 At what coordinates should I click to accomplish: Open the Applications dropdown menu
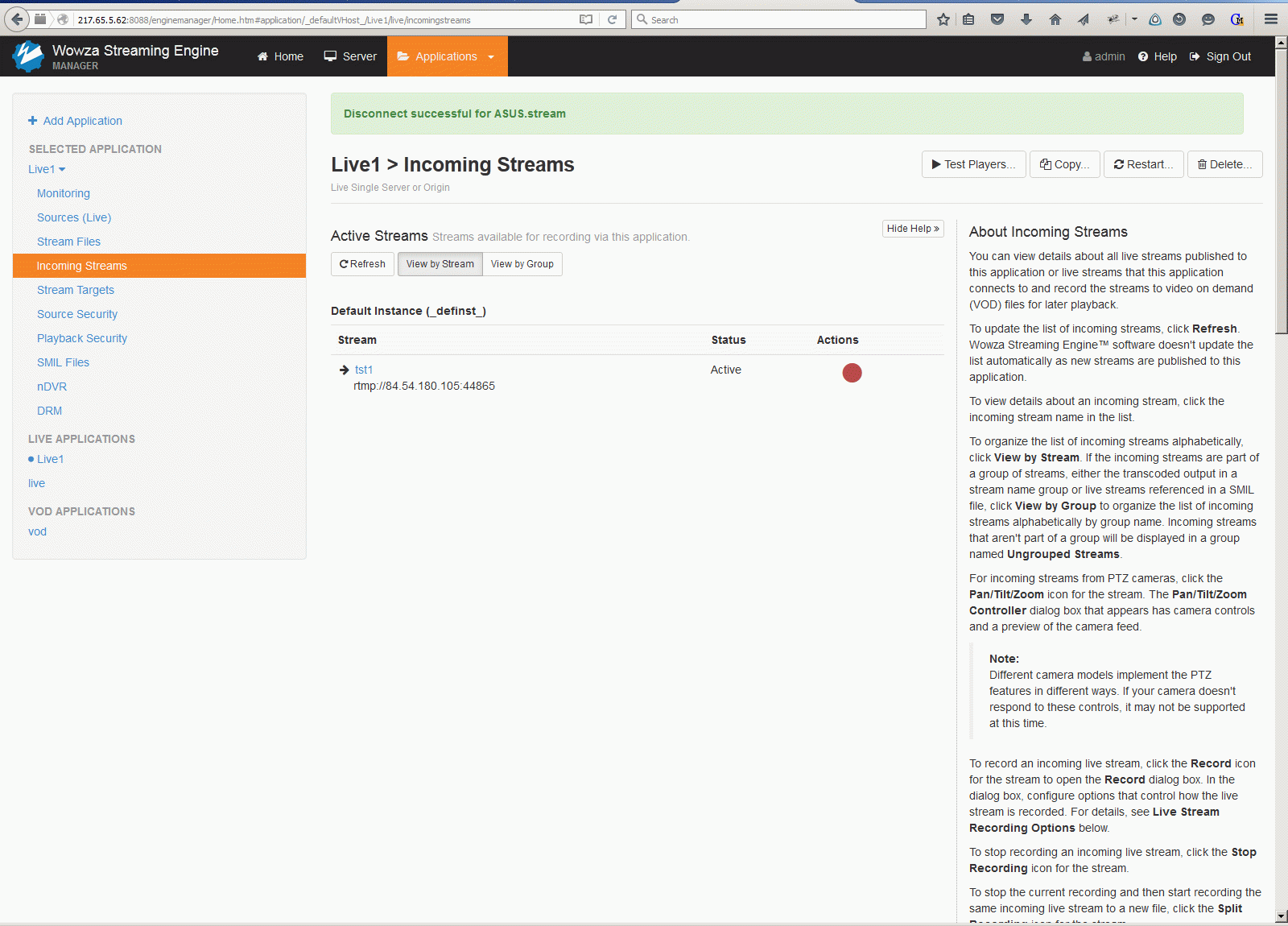point(448,56)
